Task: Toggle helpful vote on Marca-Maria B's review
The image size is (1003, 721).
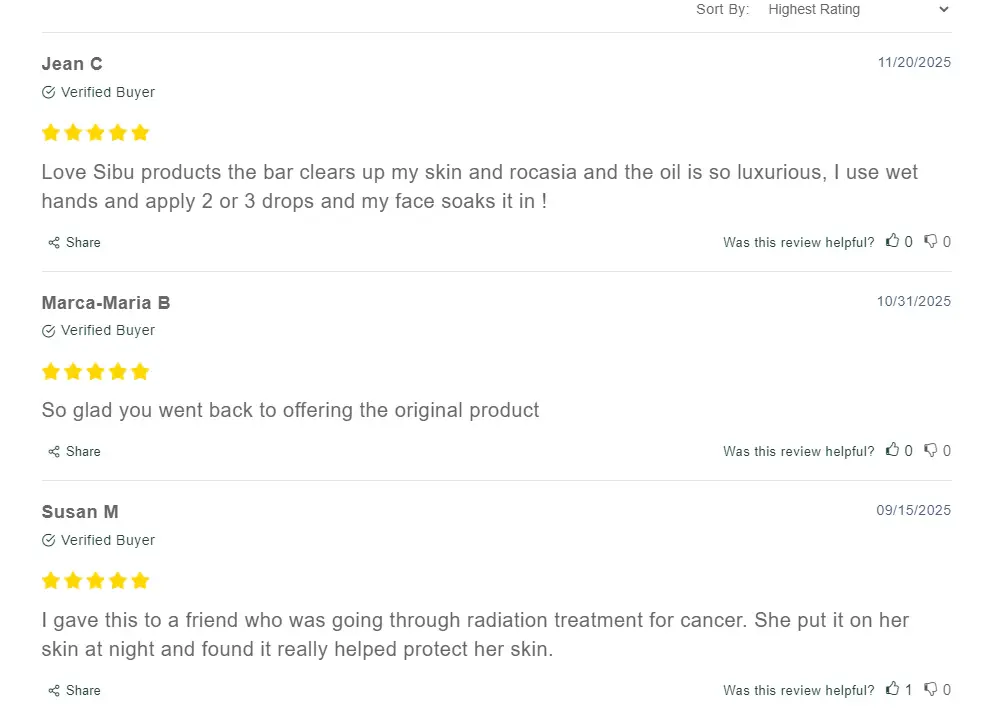Action: click(893, 450)
